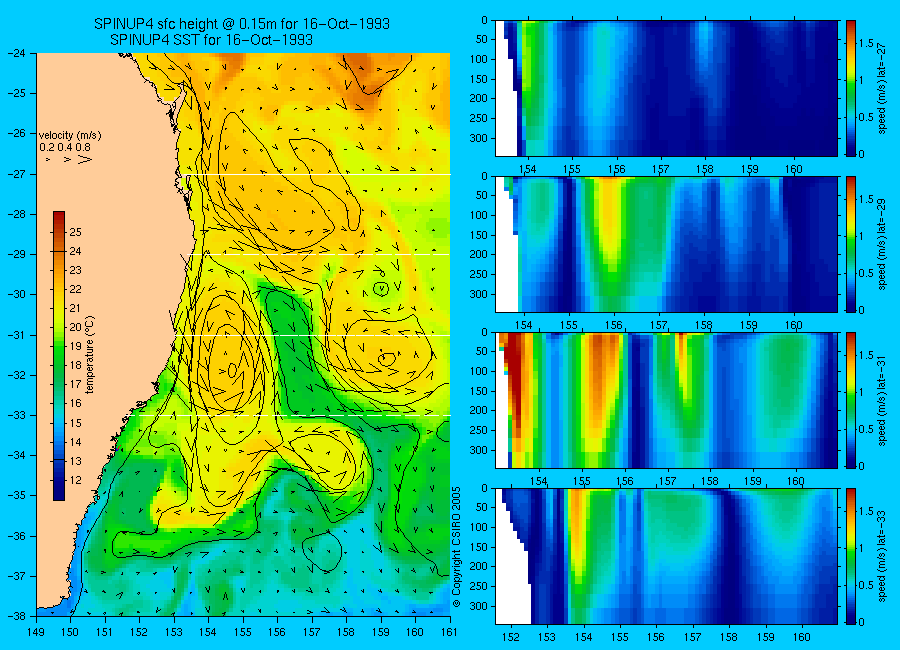Click the "0.2 0.4 0.8" velocity scale values
The image size is (900, 650).
pyautogui.click(x=65, y=147)
